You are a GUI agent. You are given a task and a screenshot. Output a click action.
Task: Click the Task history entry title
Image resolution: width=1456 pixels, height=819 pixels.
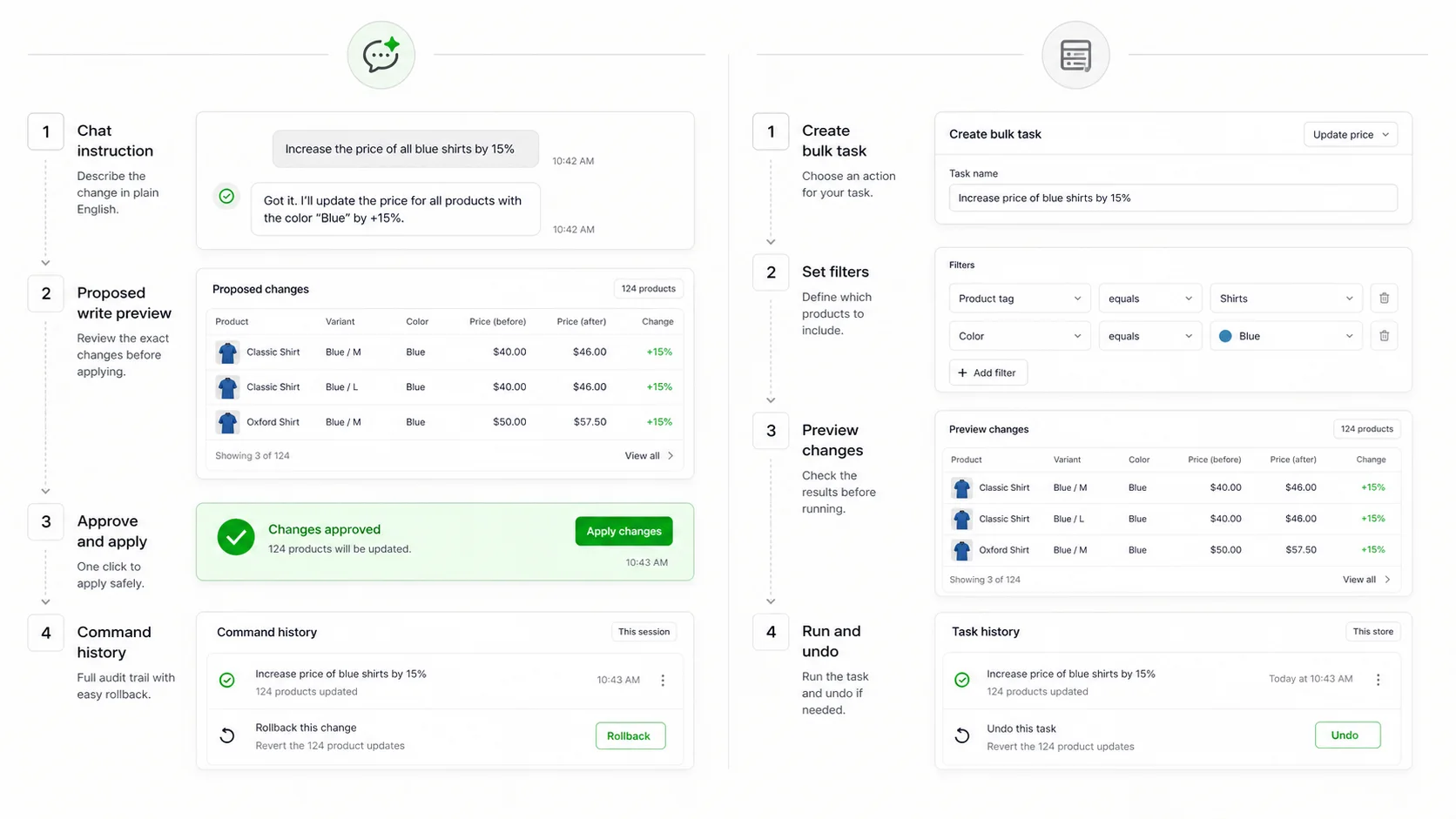pos(1071,674)
